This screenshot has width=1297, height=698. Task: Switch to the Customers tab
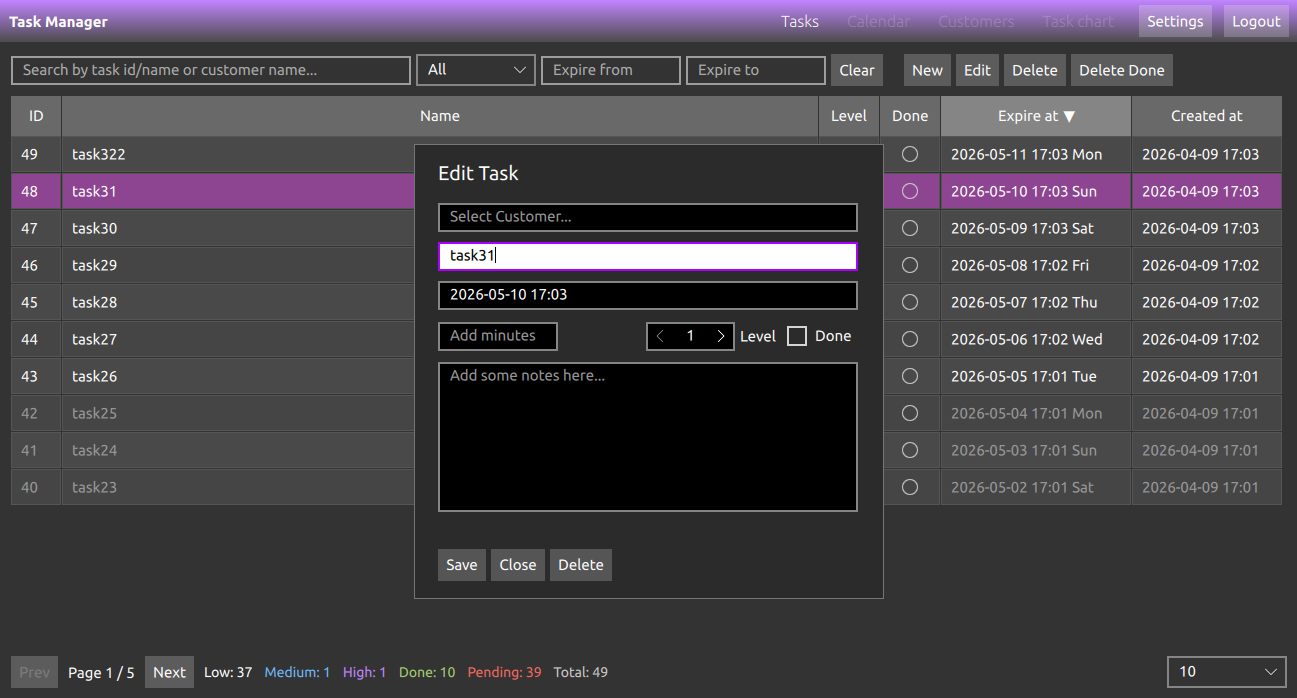[x=976, y=21]
